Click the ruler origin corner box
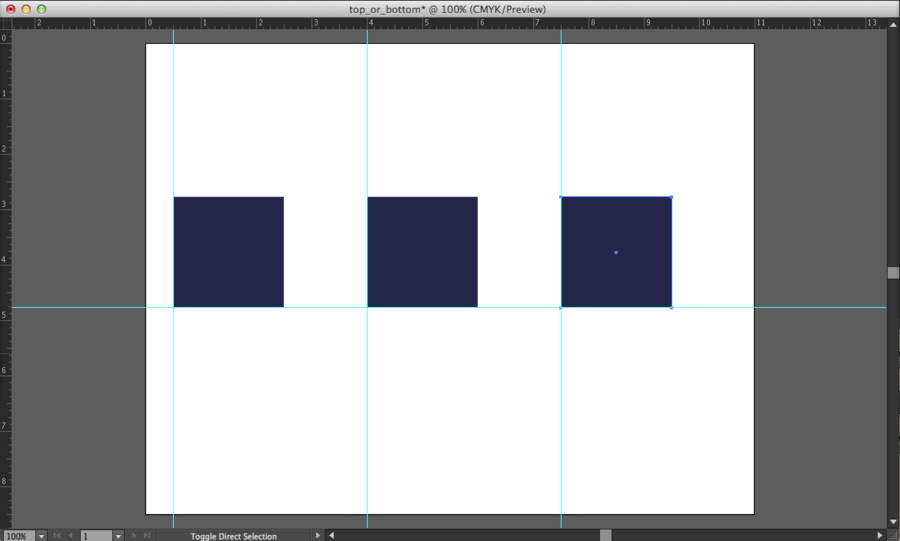 click(x=5, y=22)
